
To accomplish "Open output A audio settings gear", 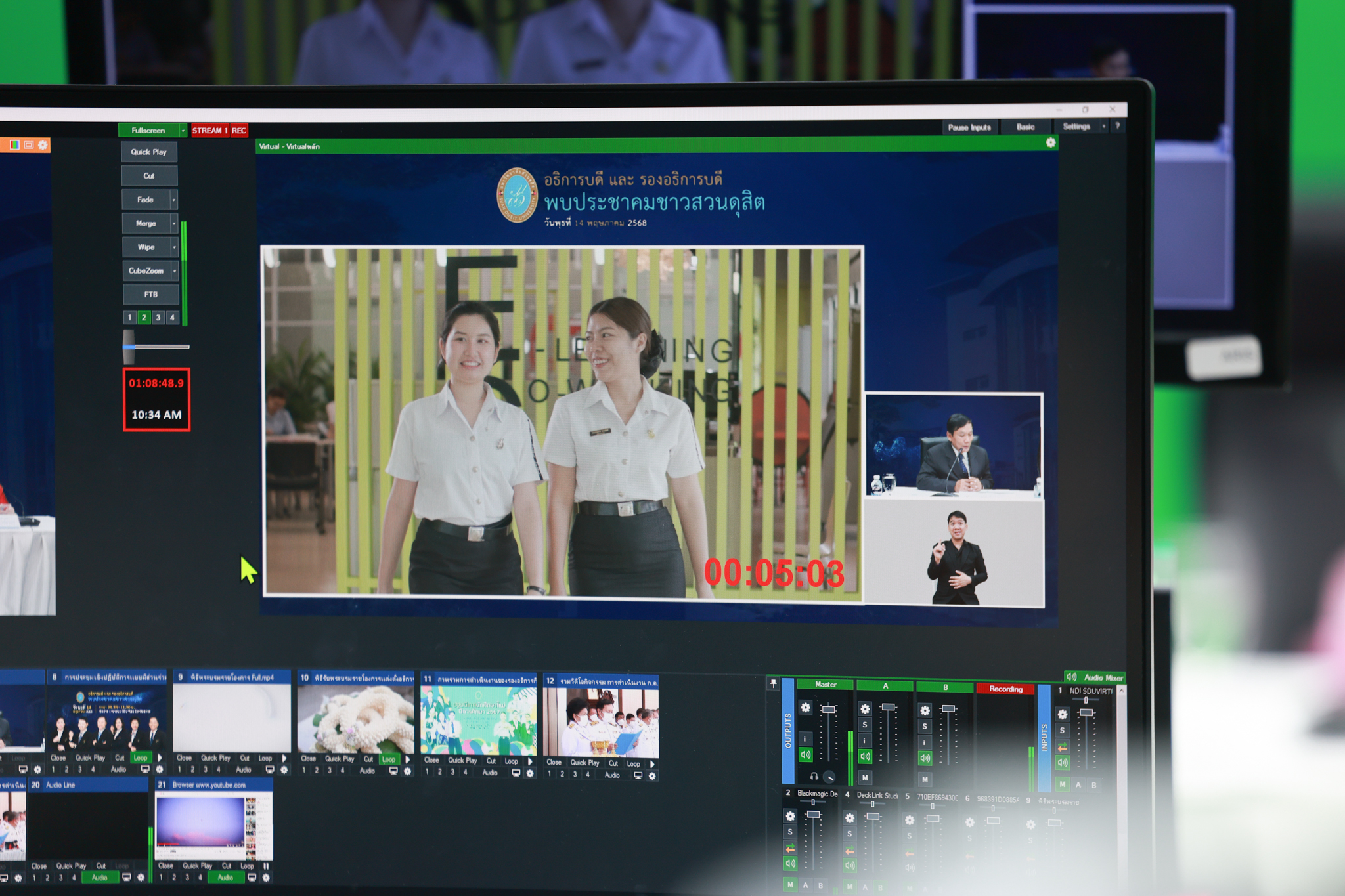I will [x=865, y=709].
